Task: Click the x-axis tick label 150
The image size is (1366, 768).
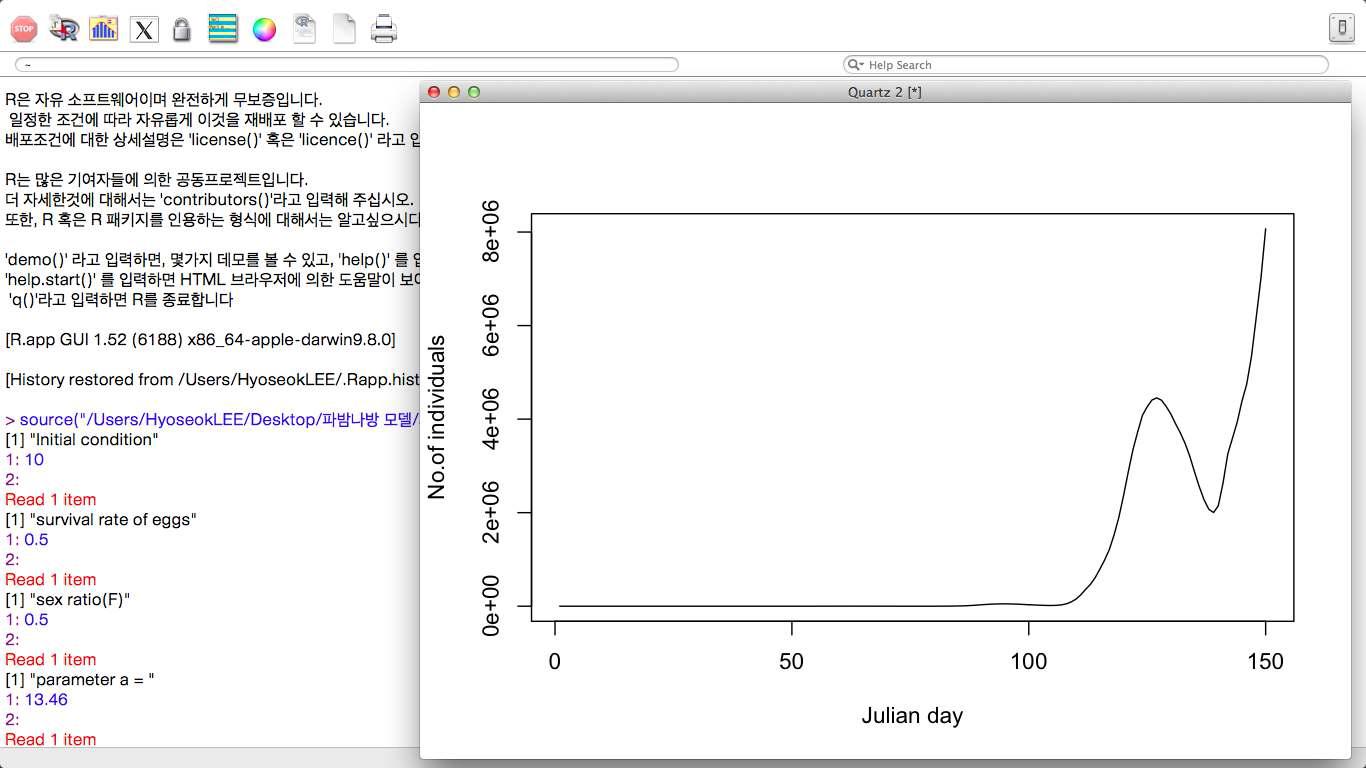Action: [x=1266, y=661]
